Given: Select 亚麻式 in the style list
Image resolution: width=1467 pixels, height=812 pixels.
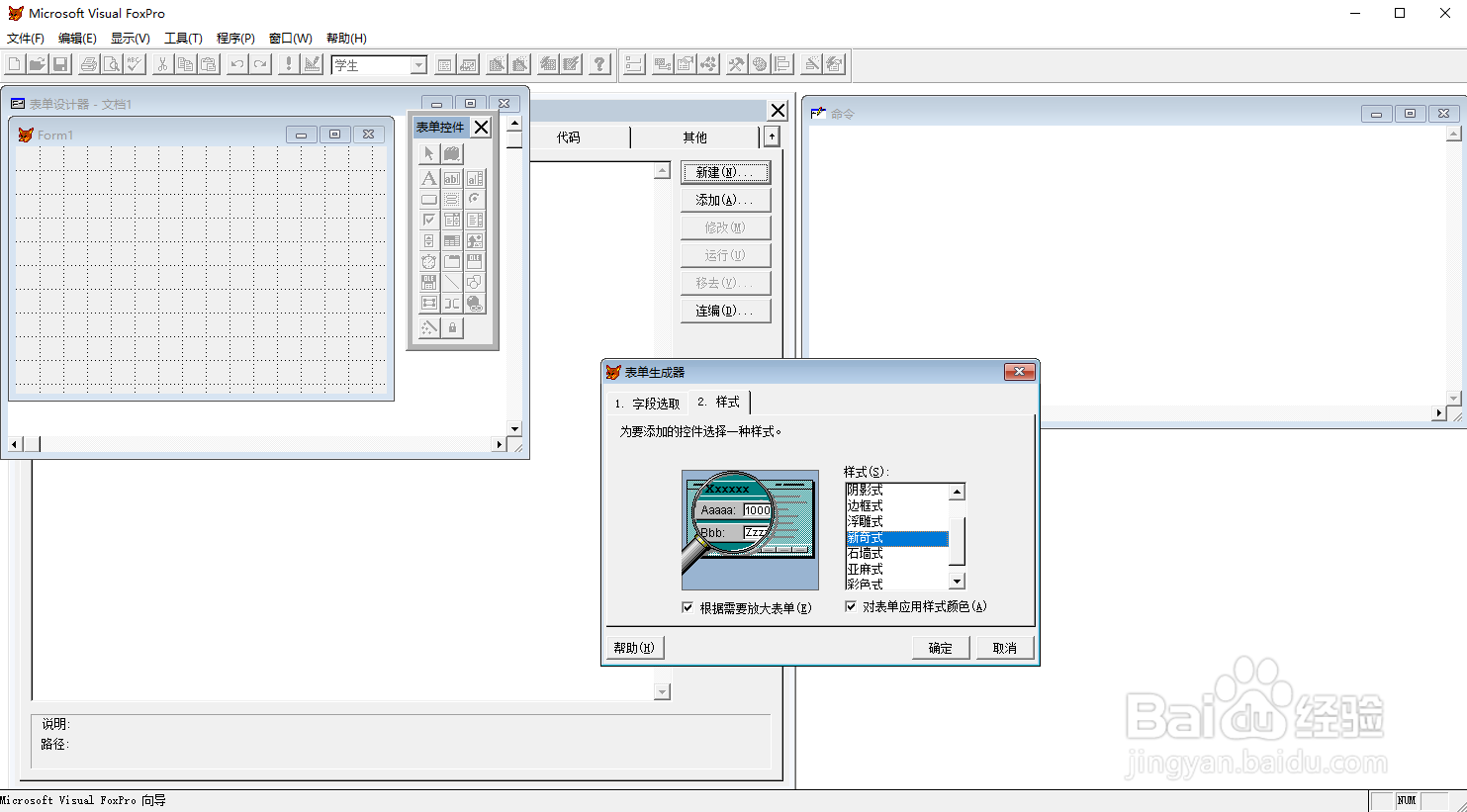Looking at the screenshot, I should 896,570.
